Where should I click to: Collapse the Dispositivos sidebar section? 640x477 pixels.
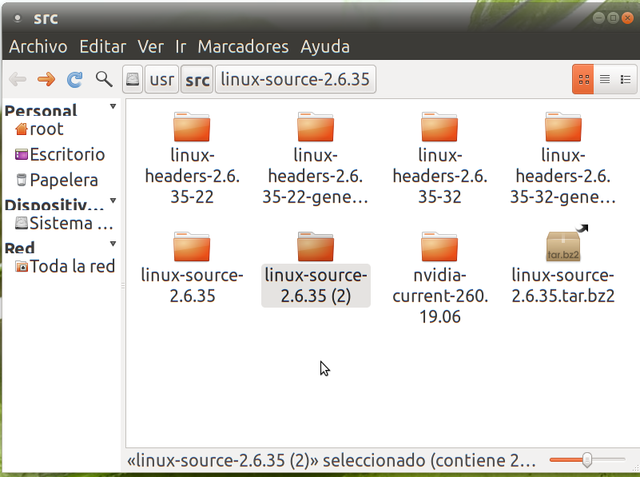(x=113, y=200)
